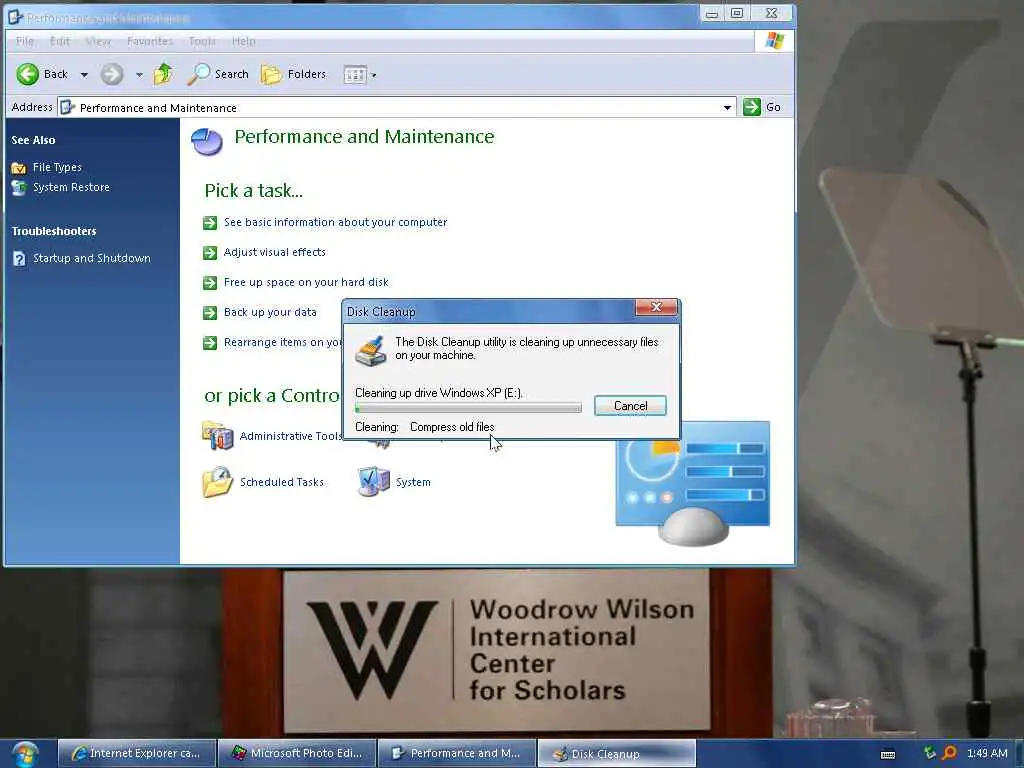Switch to Performance and Maintenance taskbar button
The width and height of the screenshot is (1024, 768).
pos(457,754)
